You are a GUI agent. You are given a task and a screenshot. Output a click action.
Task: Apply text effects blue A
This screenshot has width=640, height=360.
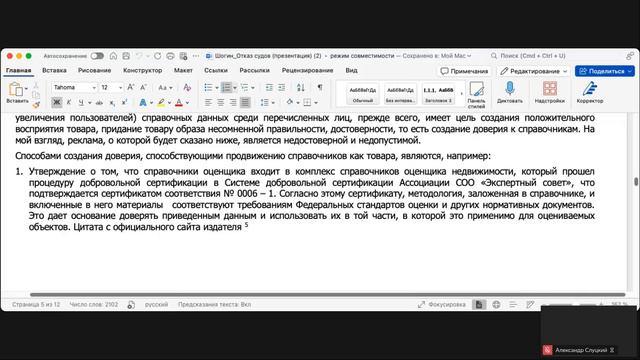[x=143, y=102]
